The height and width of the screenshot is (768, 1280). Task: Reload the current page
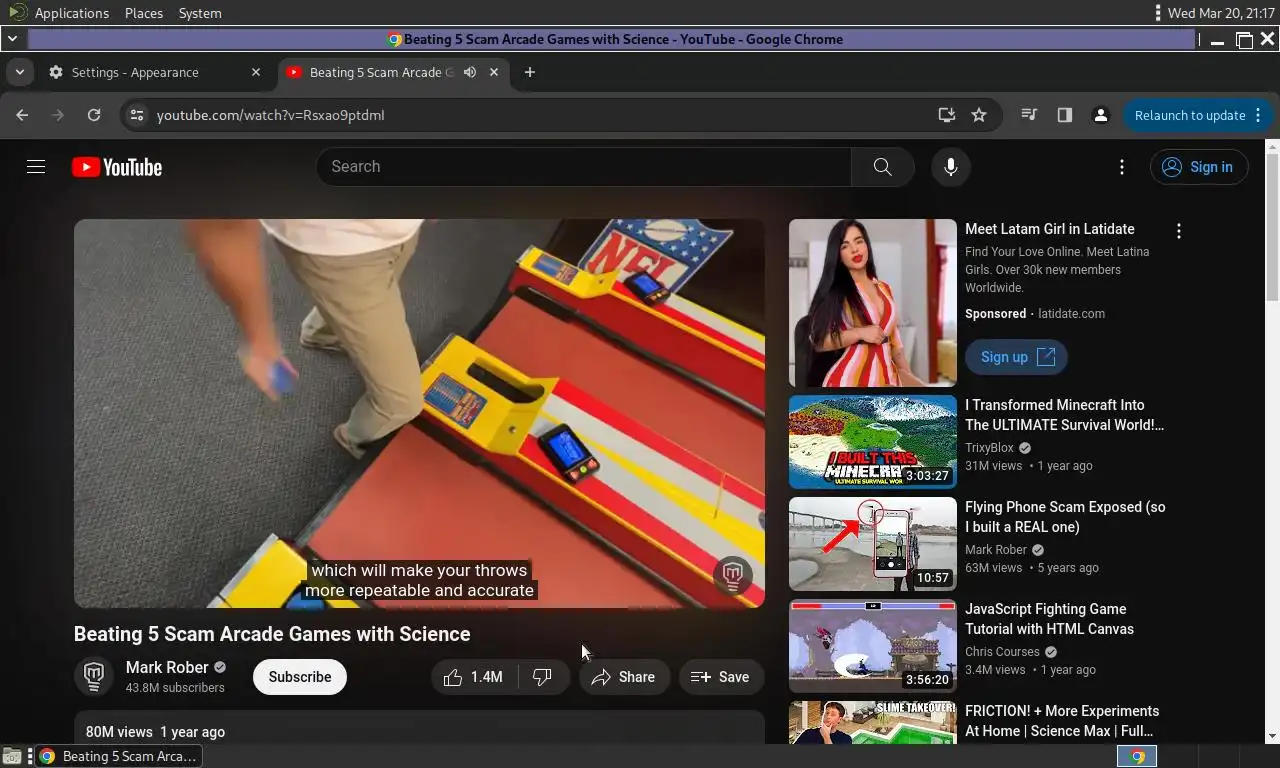[x=94, y=115]
